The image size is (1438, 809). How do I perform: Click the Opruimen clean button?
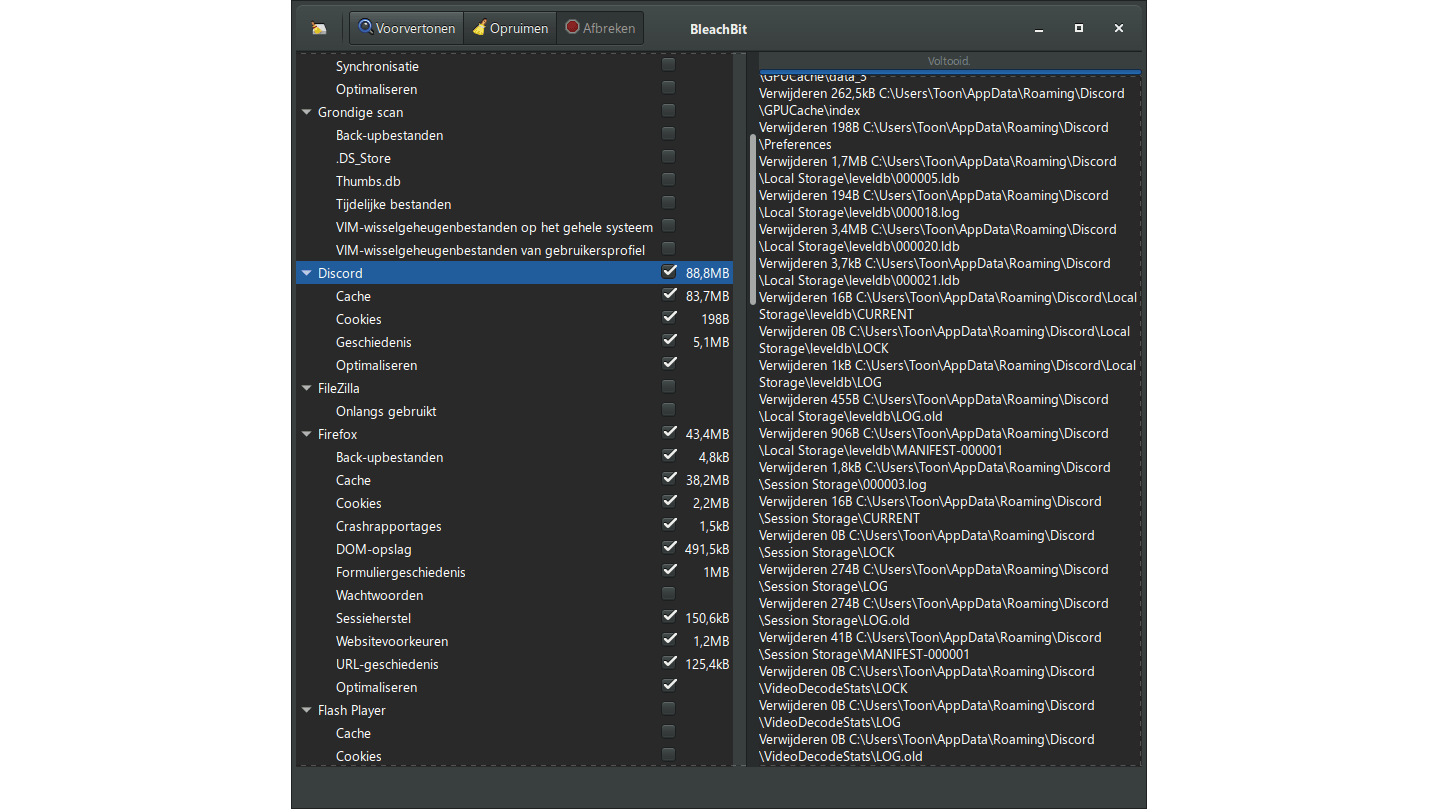click(x=510, y=28)
